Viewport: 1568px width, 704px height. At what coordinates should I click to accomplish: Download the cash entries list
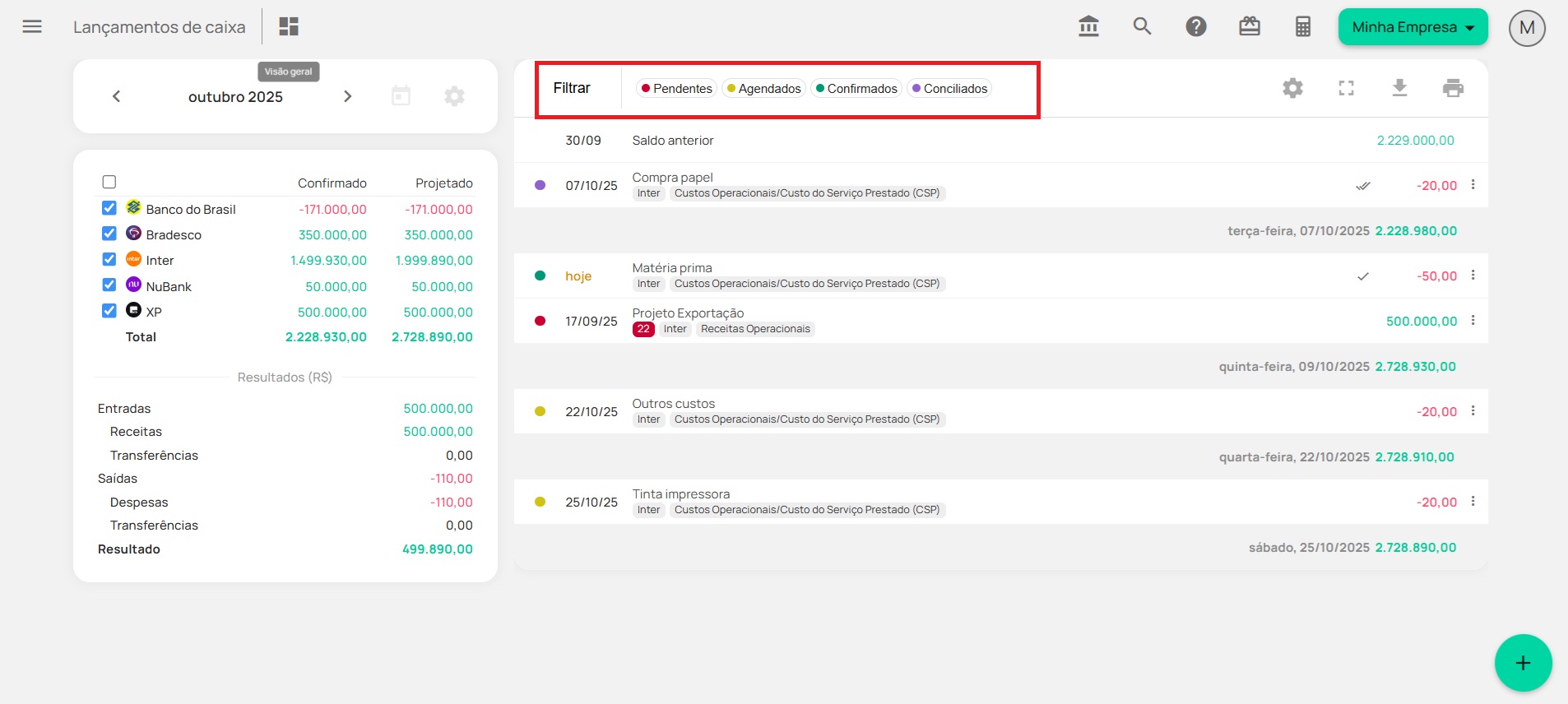coord(1399,88)
